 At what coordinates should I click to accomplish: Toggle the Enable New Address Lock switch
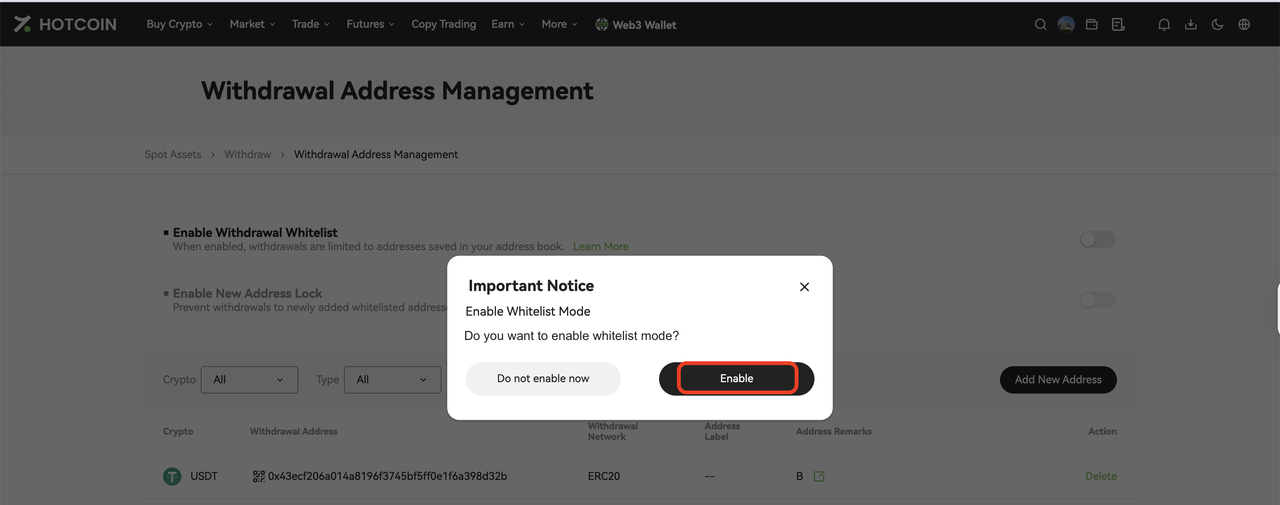pos(1097,300)
